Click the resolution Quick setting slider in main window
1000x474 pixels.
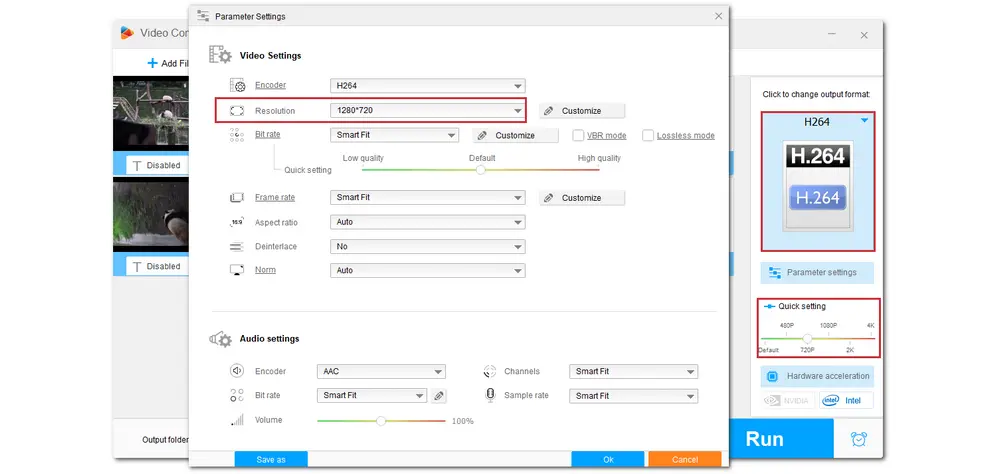807,339
